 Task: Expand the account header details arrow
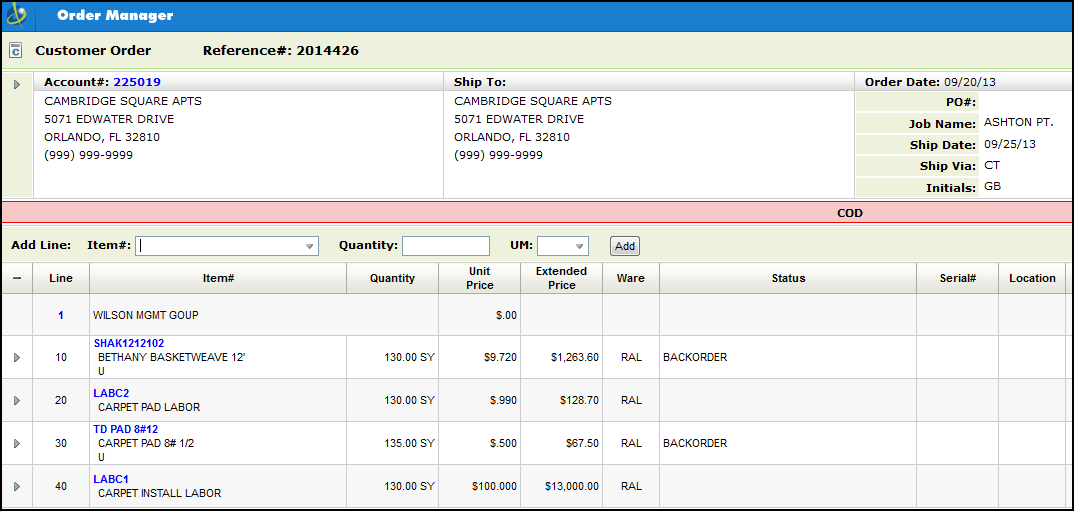point(17,84)
